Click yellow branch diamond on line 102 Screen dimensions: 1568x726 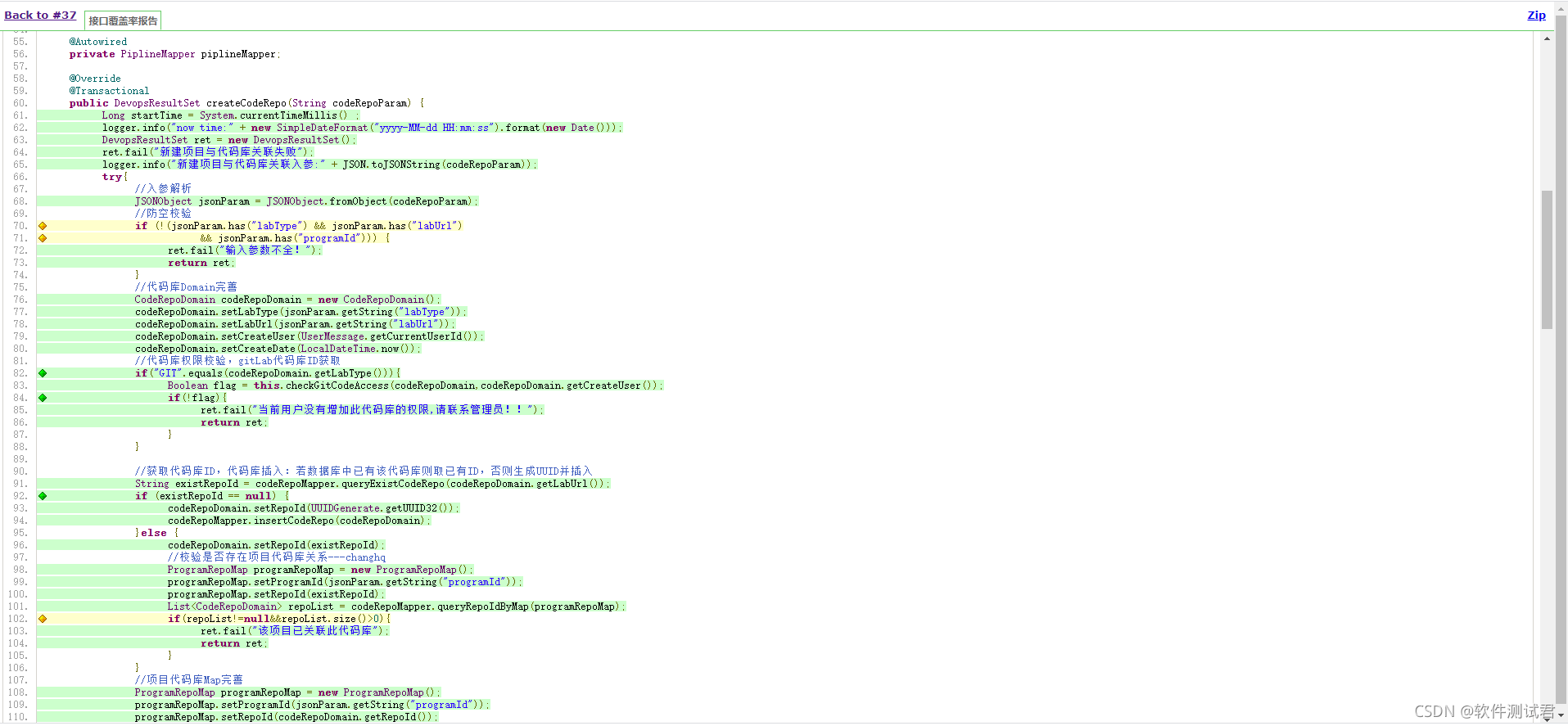tap(43, 619)
